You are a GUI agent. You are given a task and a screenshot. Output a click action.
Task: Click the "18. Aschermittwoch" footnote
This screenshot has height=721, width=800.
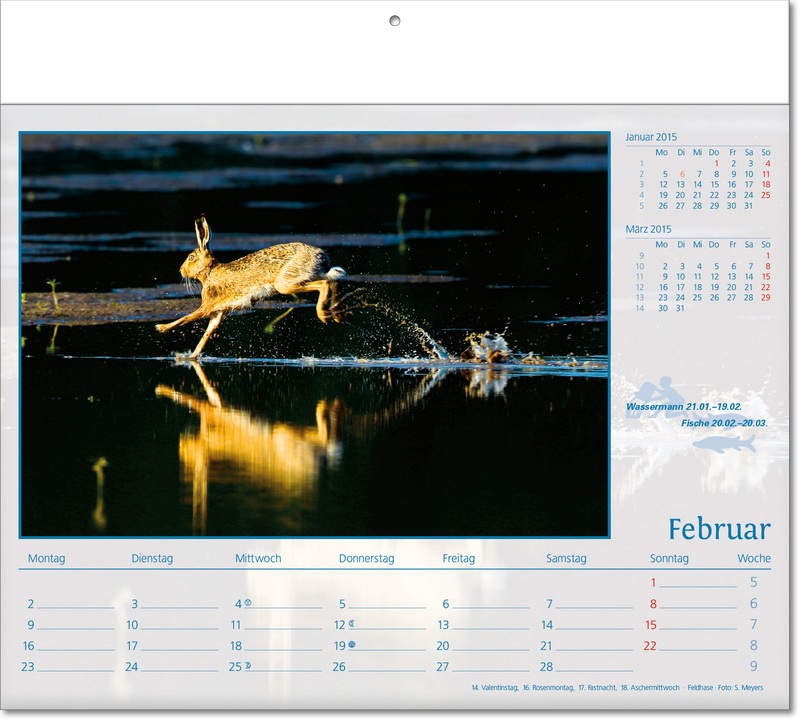tap(651, 688)
